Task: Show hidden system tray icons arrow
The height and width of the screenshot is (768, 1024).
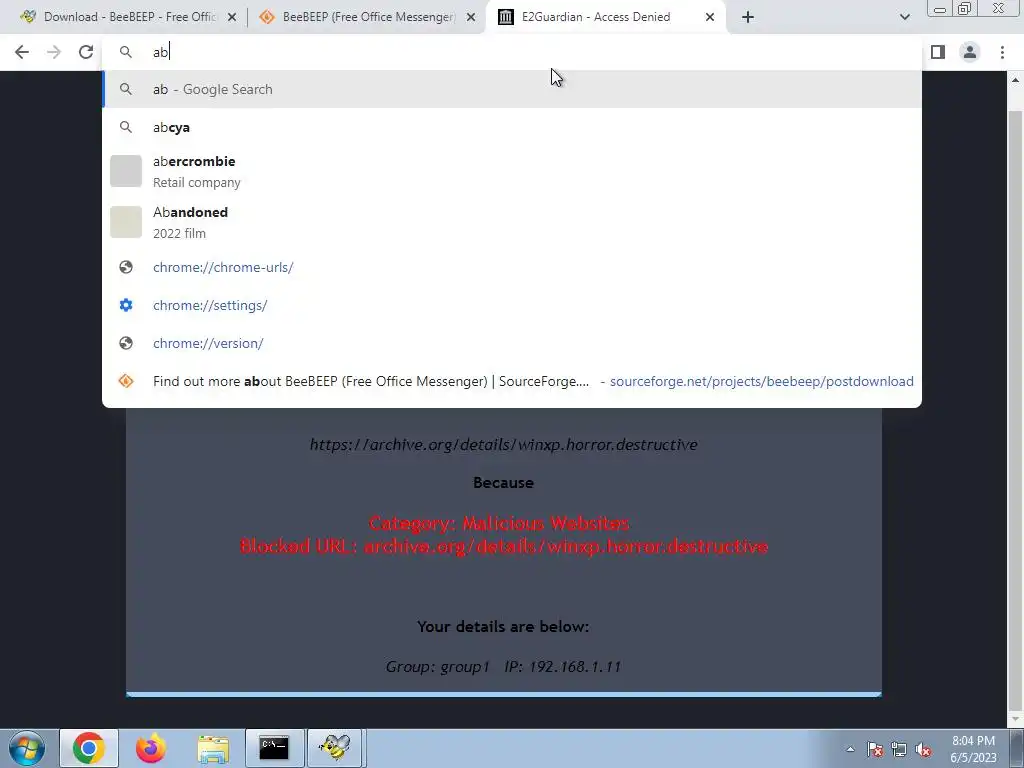Action: [x=850, y=749]
